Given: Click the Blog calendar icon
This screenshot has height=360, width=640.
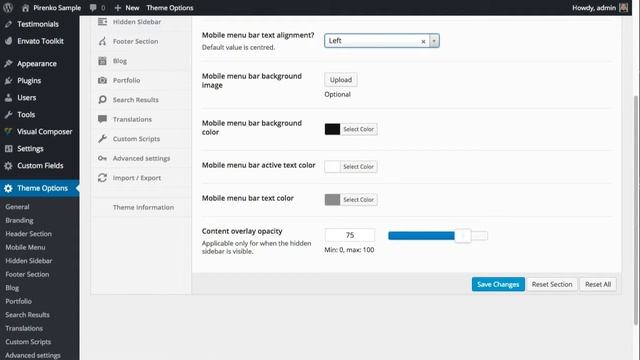Looking at the screenshot, I should 102,61.
